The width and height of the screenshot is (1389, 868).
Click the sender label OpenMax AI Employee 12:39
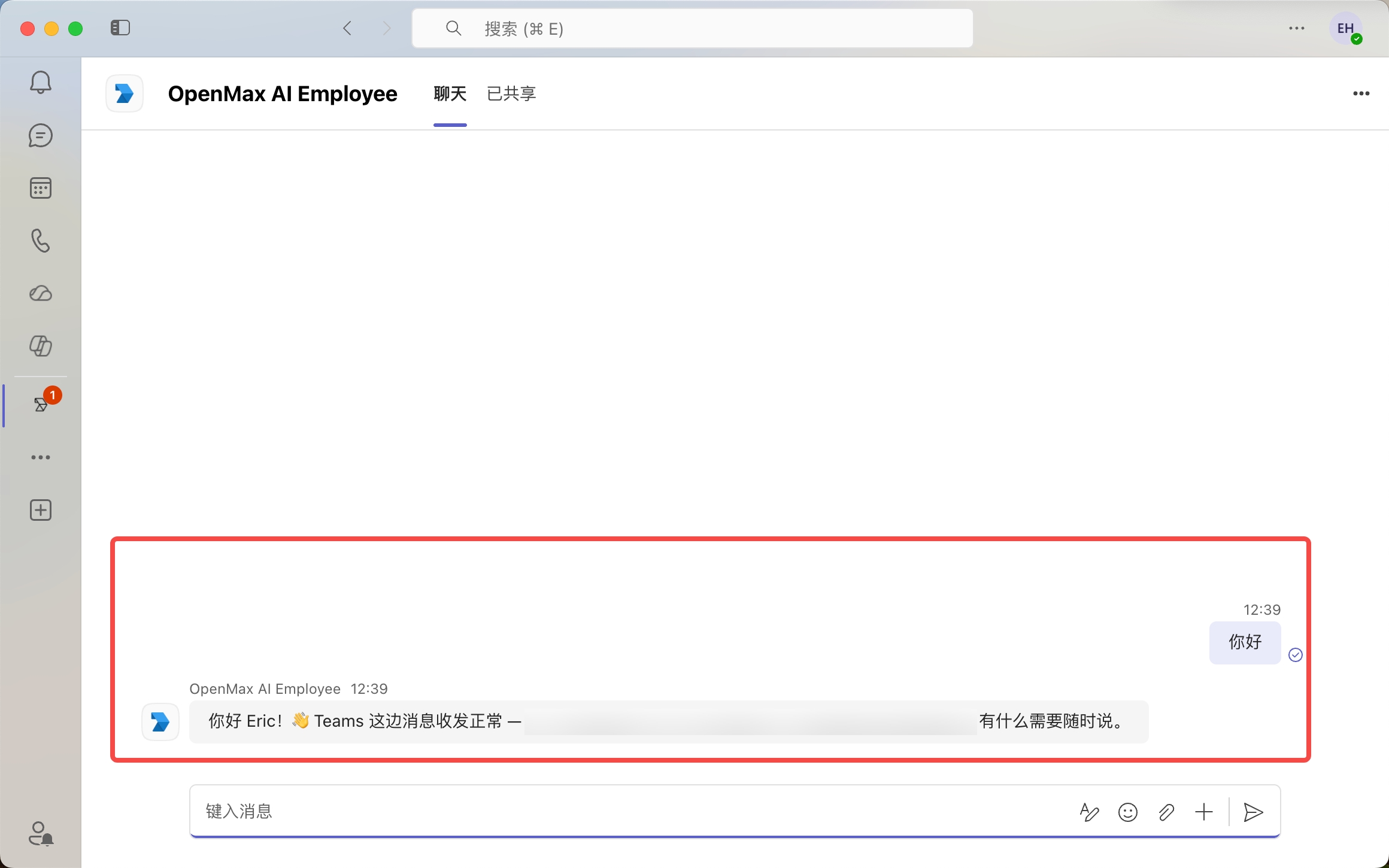coord(289,689)
